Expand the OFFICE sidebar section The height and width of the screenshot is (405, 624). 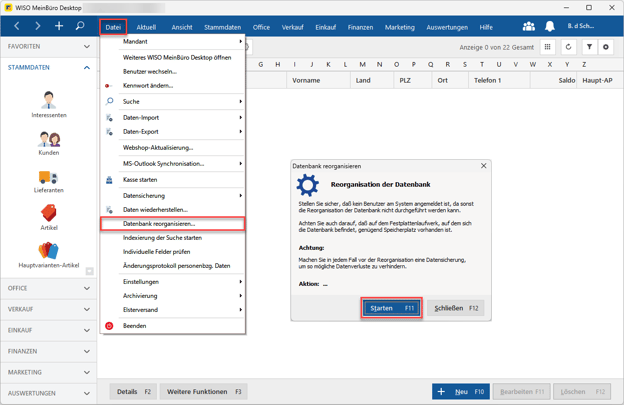coord(48,288)
